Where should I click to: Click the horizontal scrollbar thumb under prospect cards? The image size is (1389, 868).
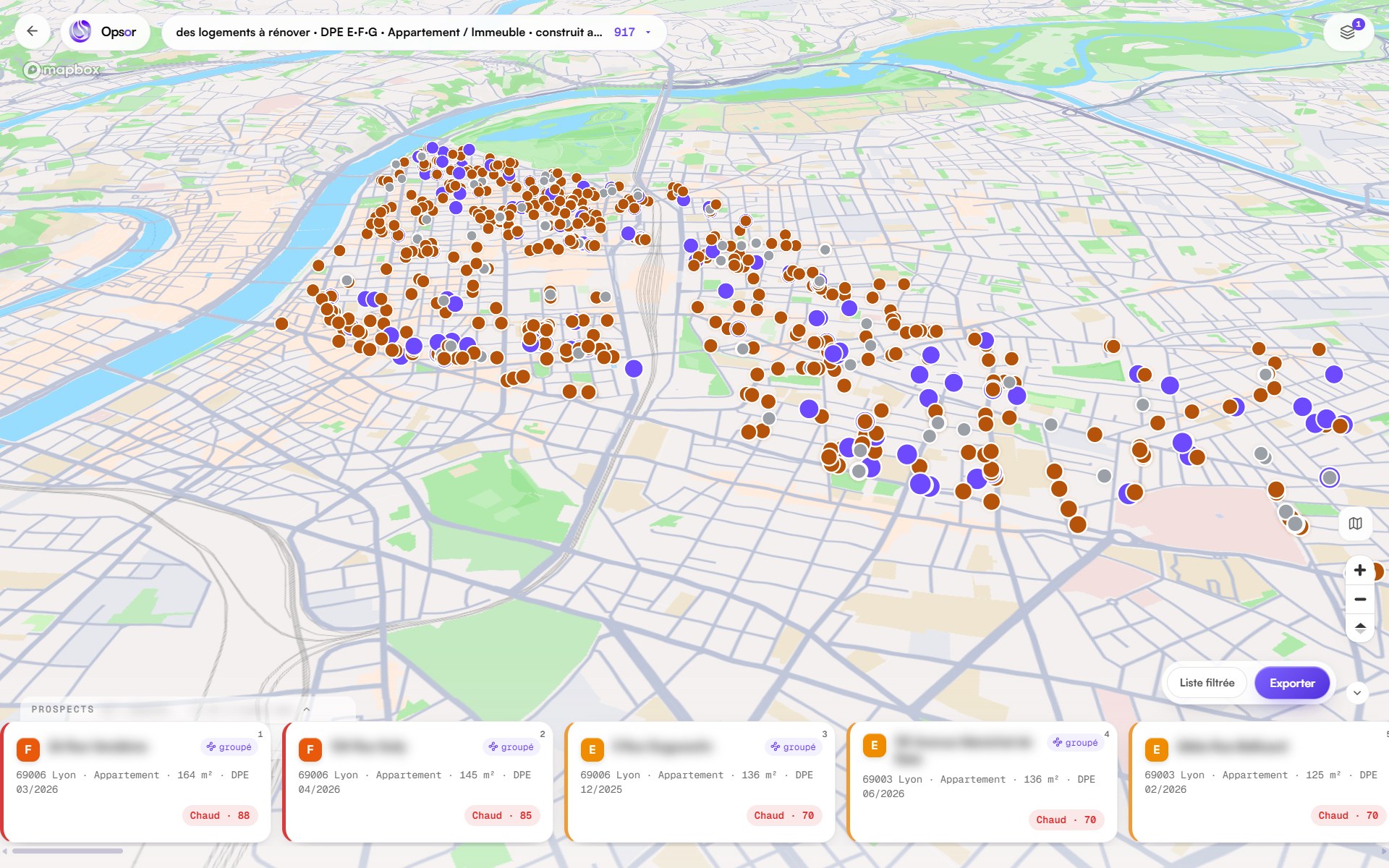tap(67, 851)
